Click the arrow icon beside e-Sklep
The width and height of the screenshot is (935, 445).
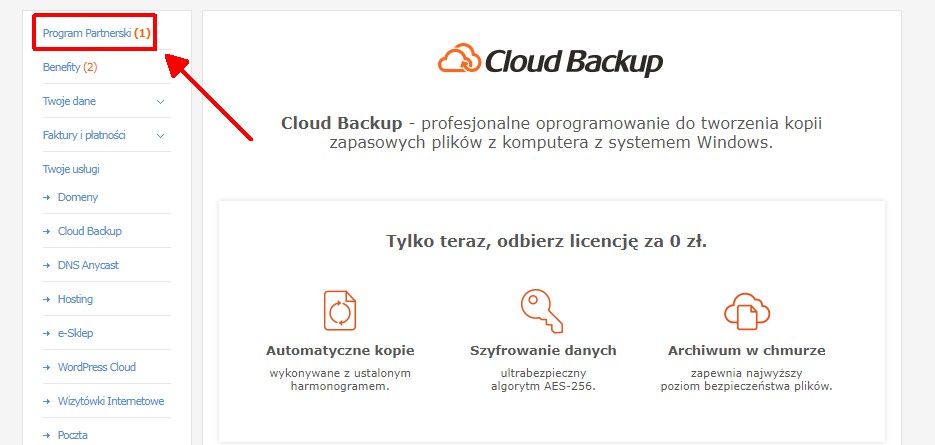click(x=47, y=333)
